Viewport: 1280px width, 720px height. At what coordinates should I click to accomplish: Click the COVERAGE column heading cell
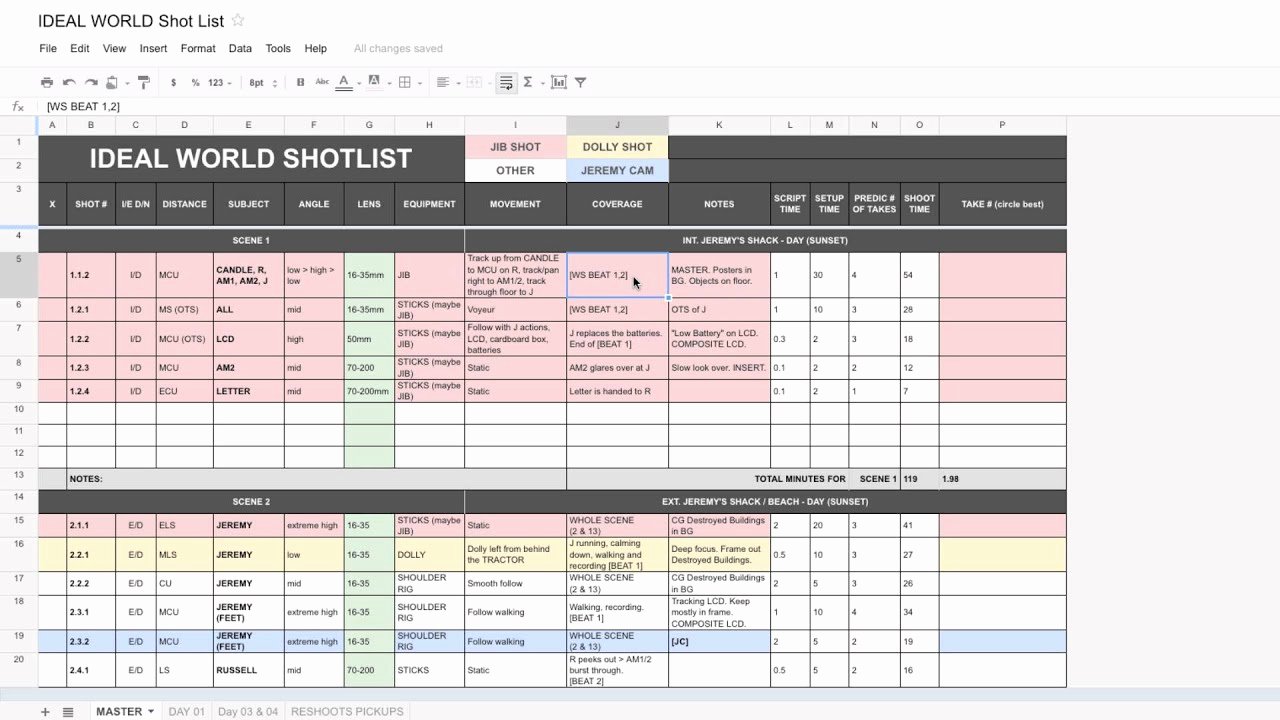tap(617, 204)
